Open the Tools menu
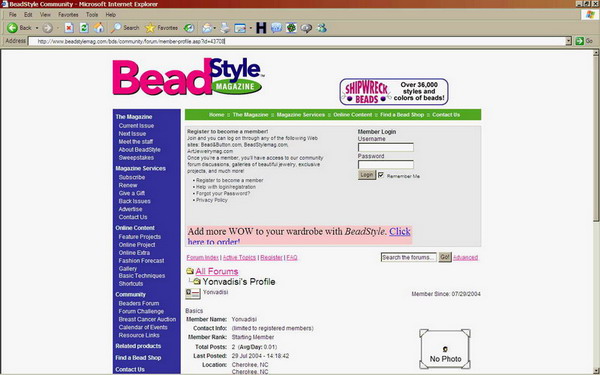Viewport: 600px width, 375px height. tap(92, 15)
